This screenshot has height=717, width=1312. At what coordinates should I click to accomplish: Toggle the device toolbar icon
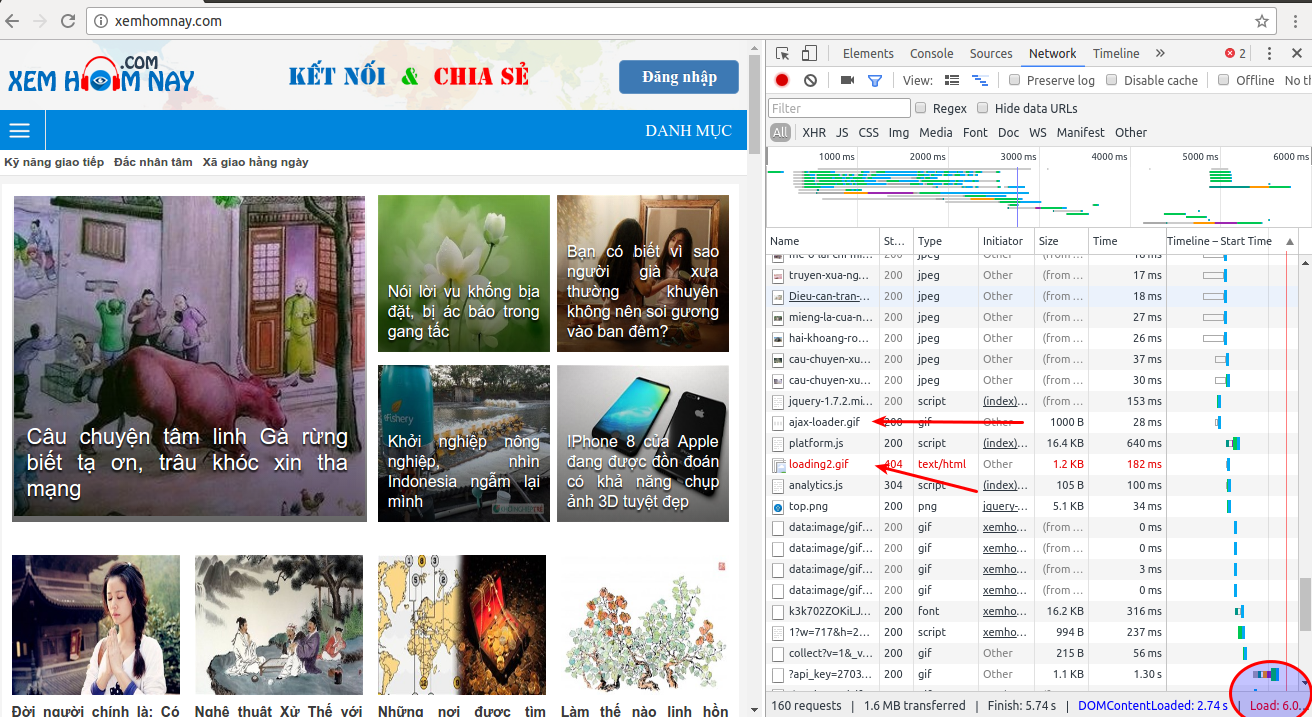pyautogui.click(x=809, y=54)
